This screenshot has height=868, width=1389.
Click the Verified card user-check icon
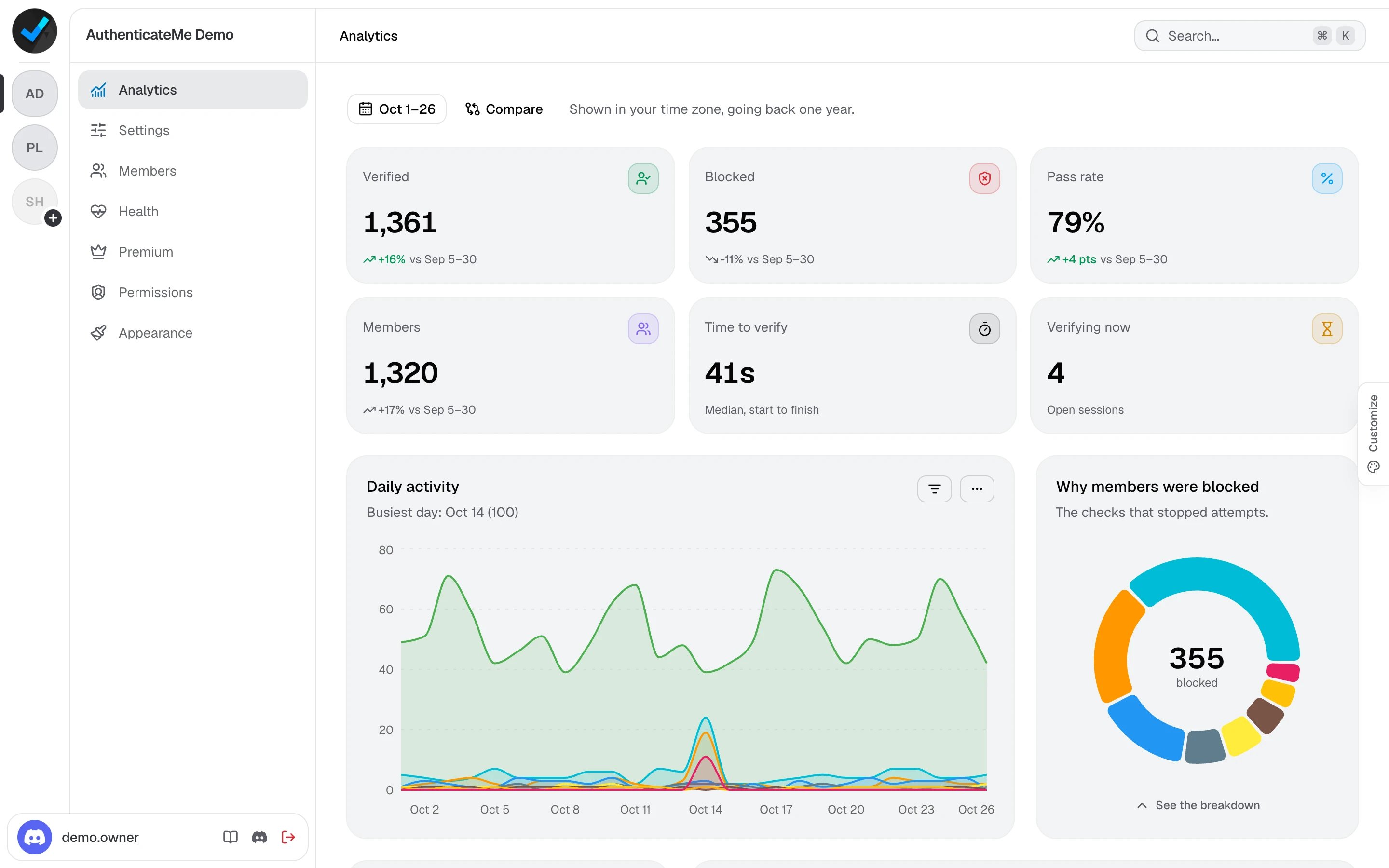643,178
